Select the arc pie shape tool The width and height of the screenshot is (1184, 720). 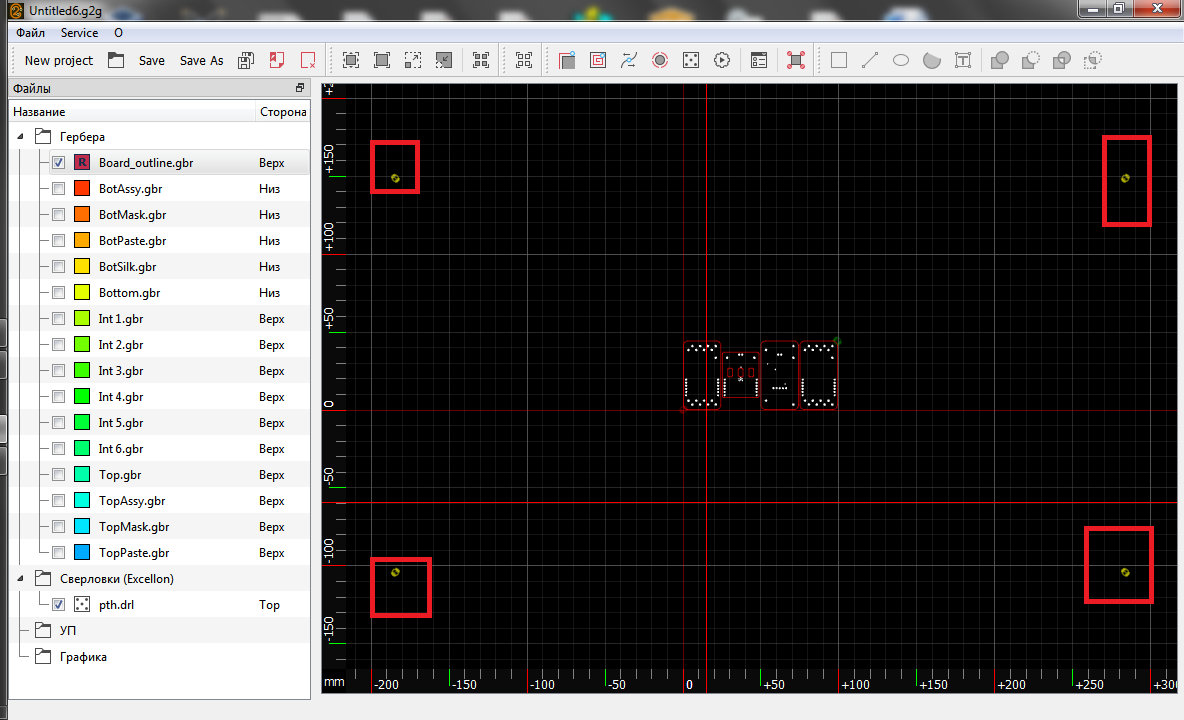pyautogui.click(x=932, y=60)
